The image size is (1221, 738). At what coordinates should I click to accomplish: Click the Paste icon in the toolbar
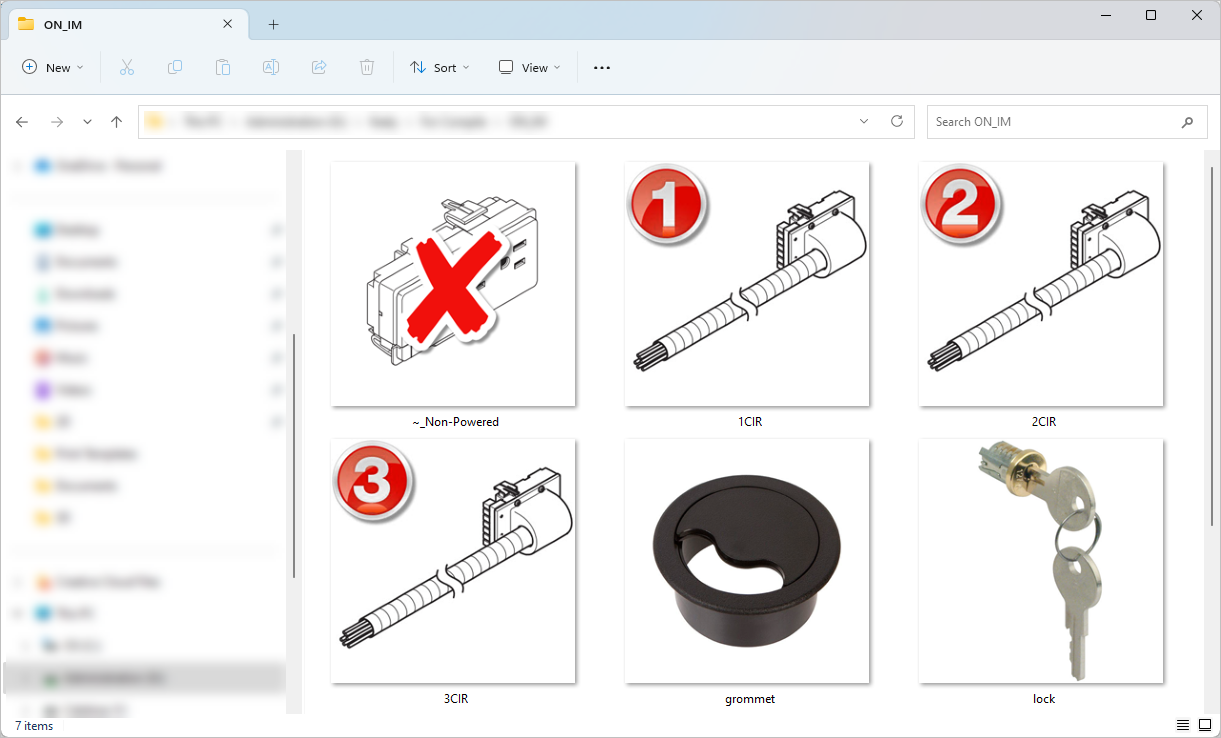[x=222, y=67]
